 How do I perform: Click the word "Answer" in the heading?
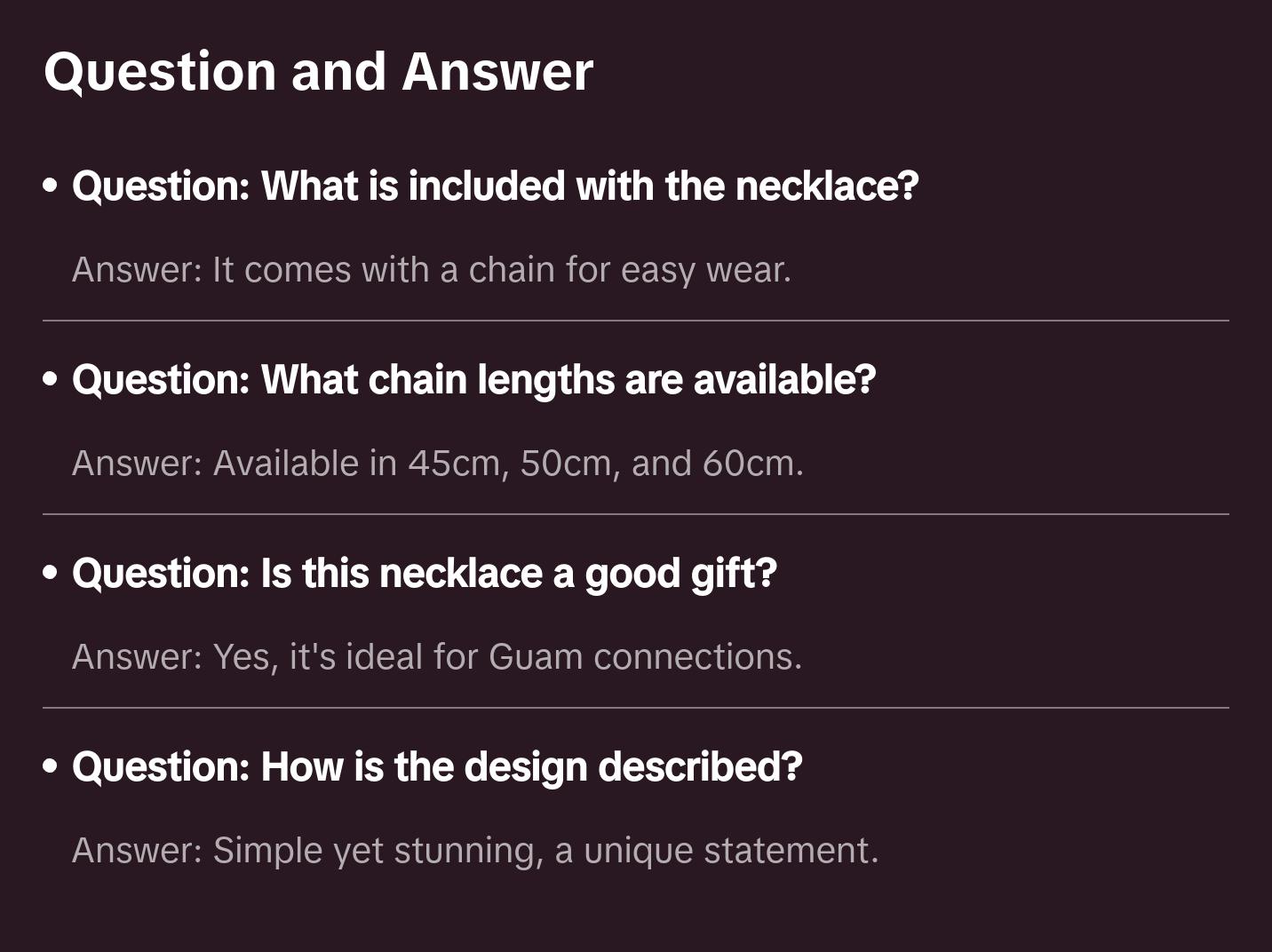497,71
